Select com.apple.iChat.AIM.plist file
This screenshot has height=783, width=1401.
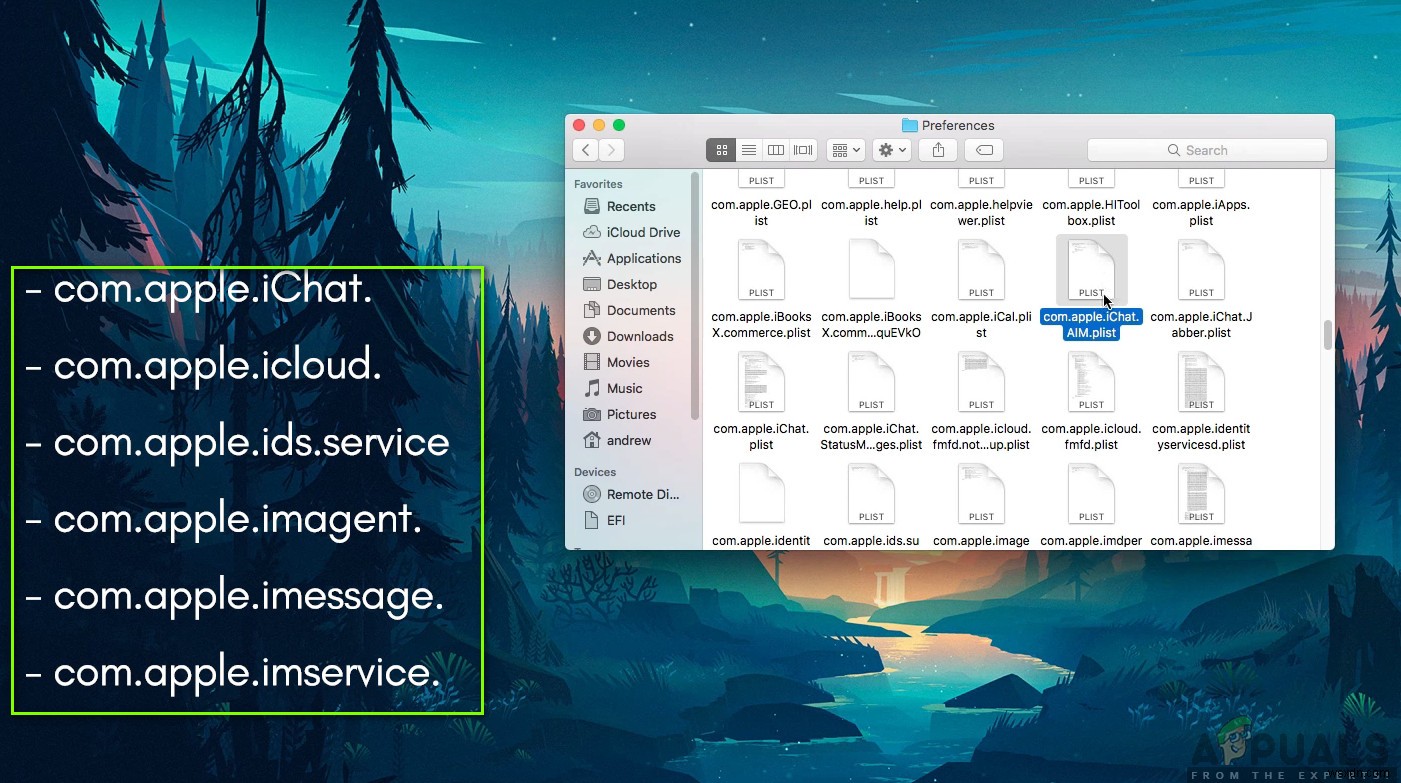(x=1090, y=270)
